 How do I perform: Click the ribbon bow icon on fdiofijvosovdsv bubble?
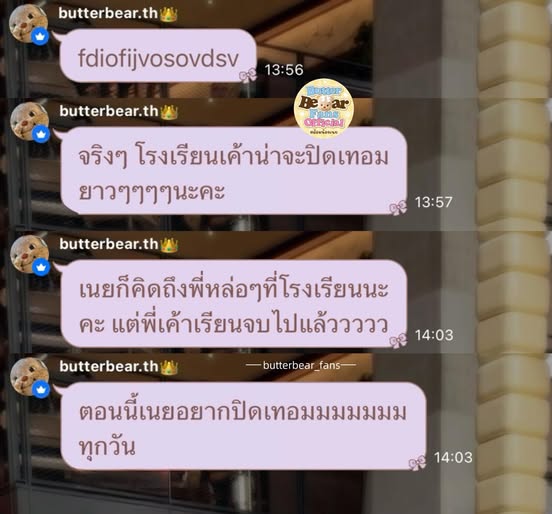point(248,74)
